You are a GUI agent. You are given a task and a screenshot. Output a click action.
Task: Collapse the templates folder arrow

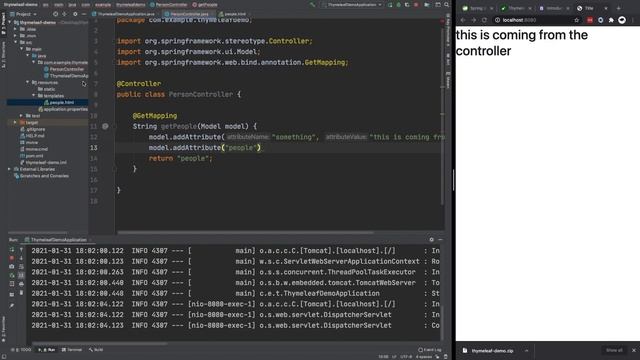tap(34, 95)
